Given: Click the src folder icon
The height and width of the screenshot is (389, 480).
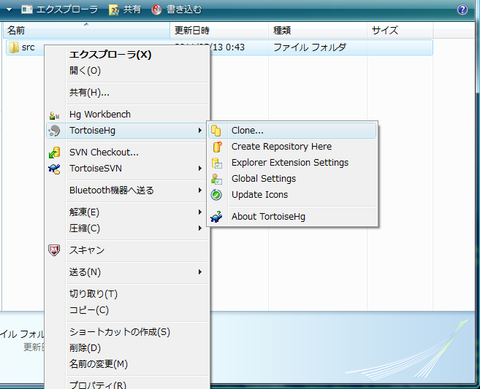Looking at the screenshot, I should pyautogui.click(x=14, y=47).
